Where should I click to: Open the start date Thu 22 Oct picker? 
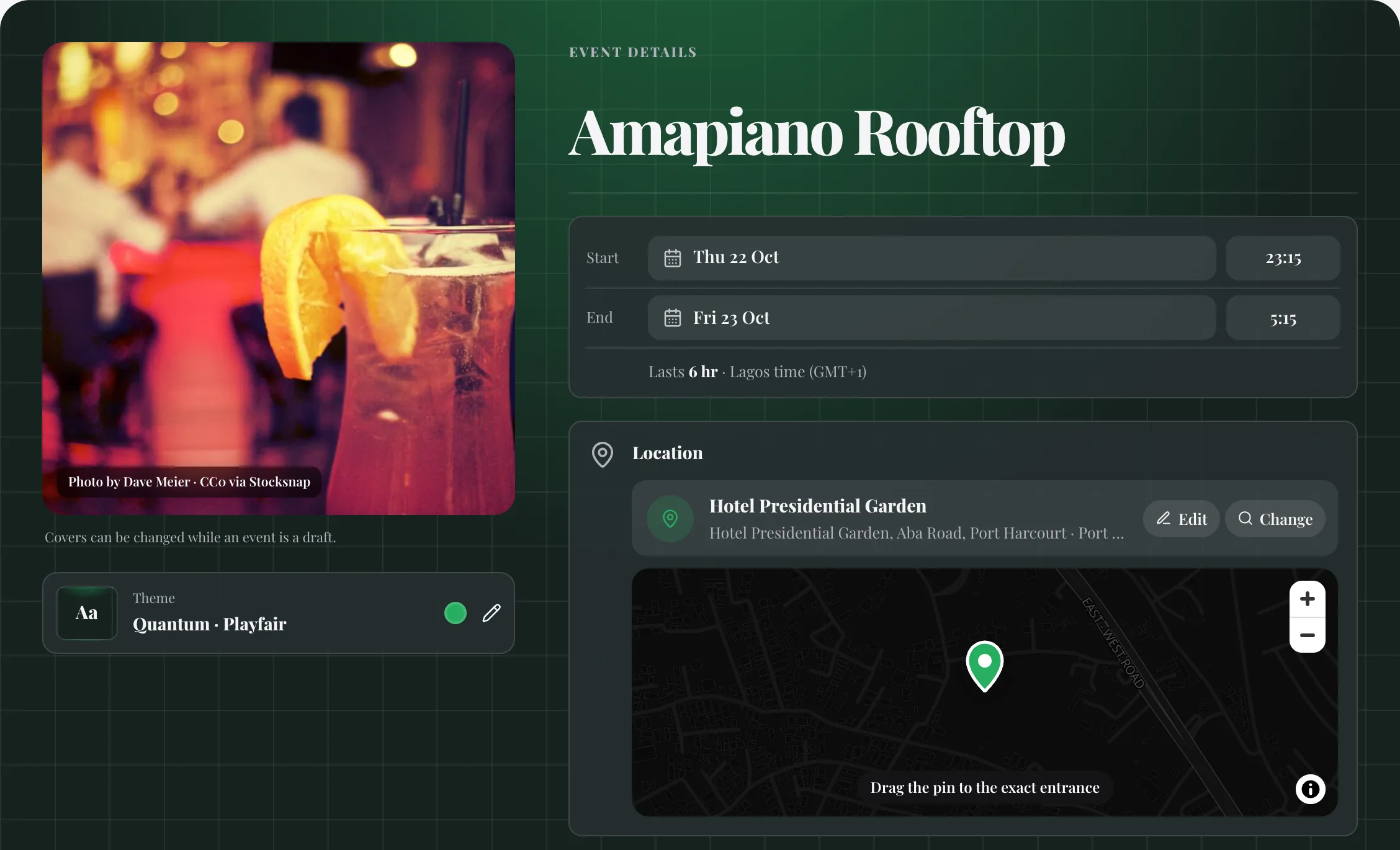click(x=931, y=257)
